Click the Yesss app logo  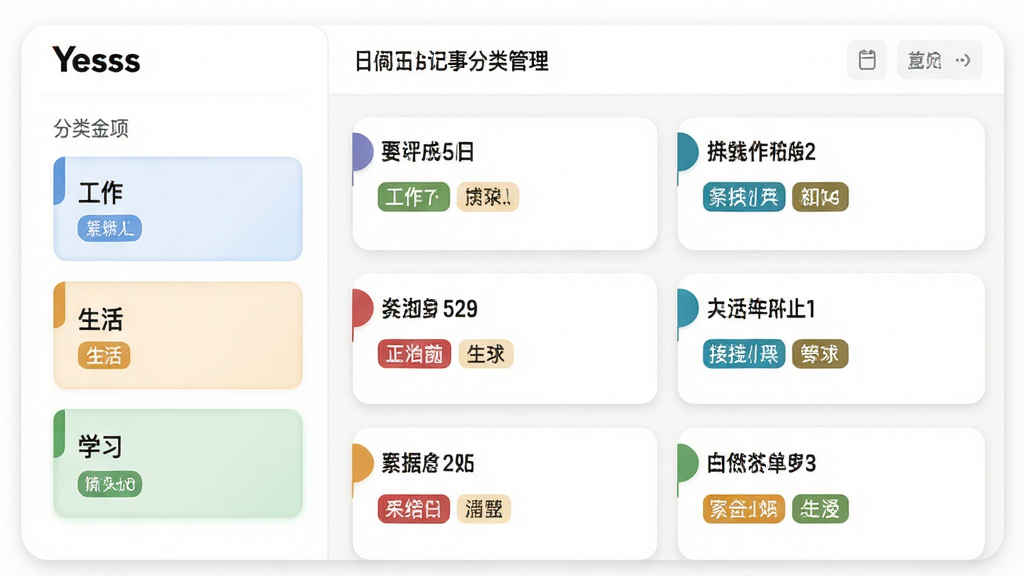[x=96, y=60]
